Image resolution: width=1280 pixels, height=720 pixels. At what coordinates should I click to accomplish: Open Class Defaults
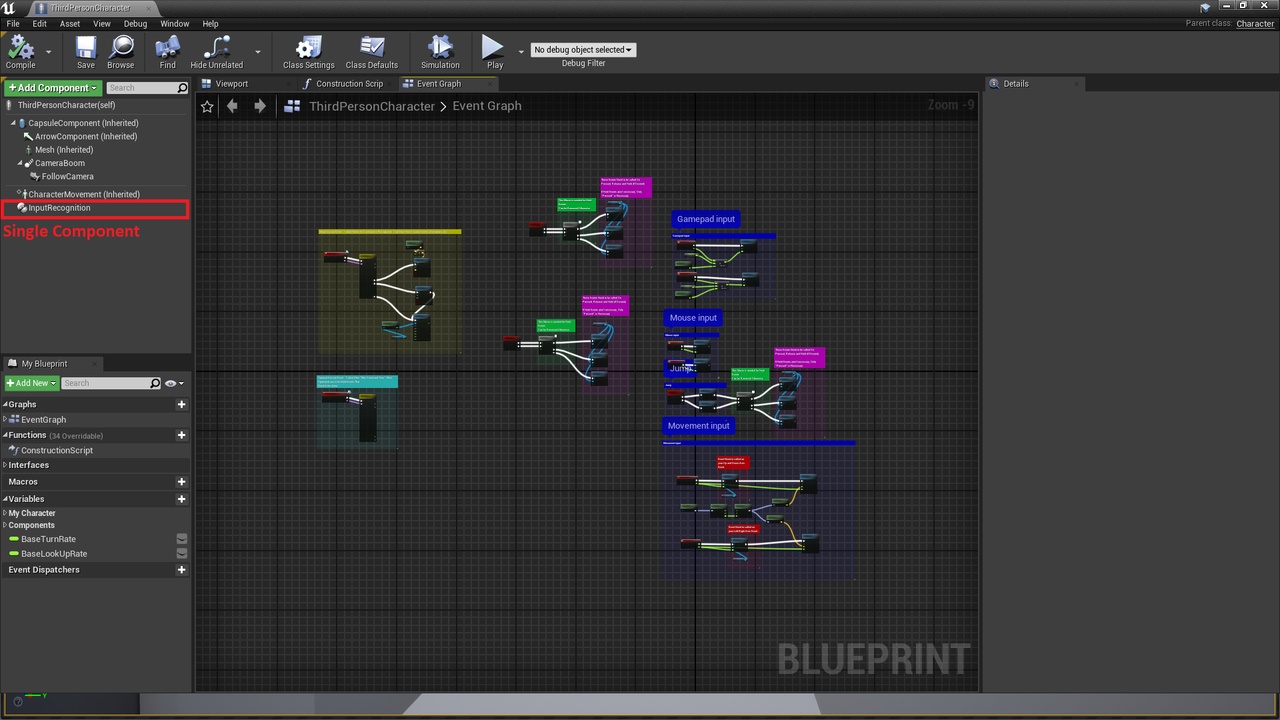coord(372,52)
